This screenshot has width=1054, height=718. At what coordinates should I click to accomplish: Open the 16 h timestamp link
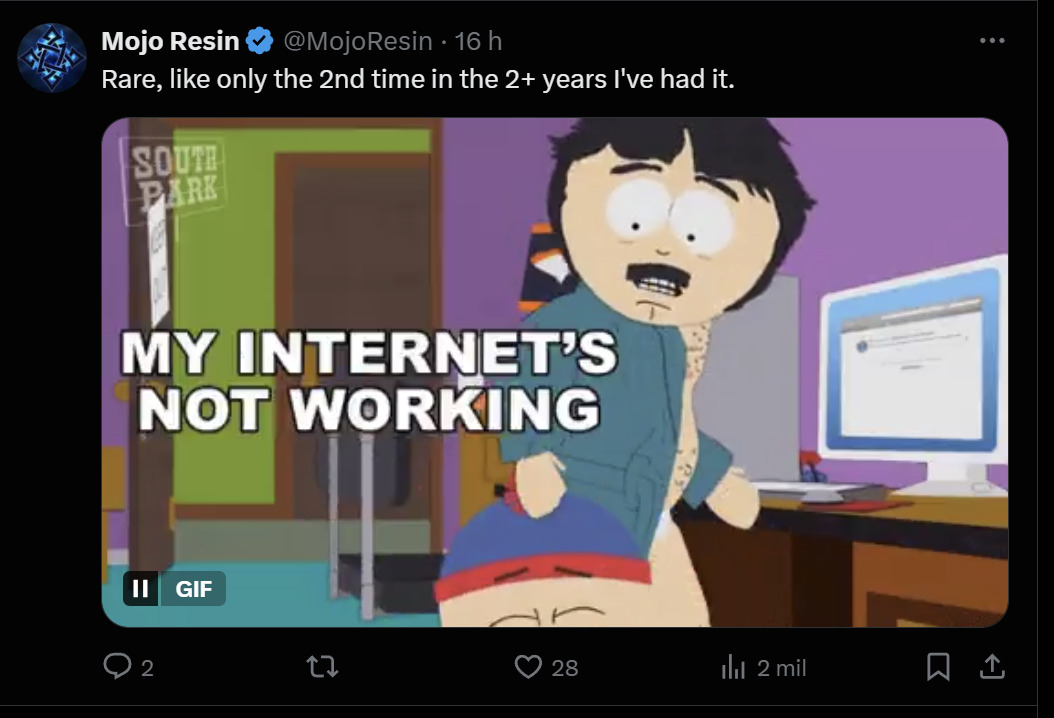click(478, 41)
